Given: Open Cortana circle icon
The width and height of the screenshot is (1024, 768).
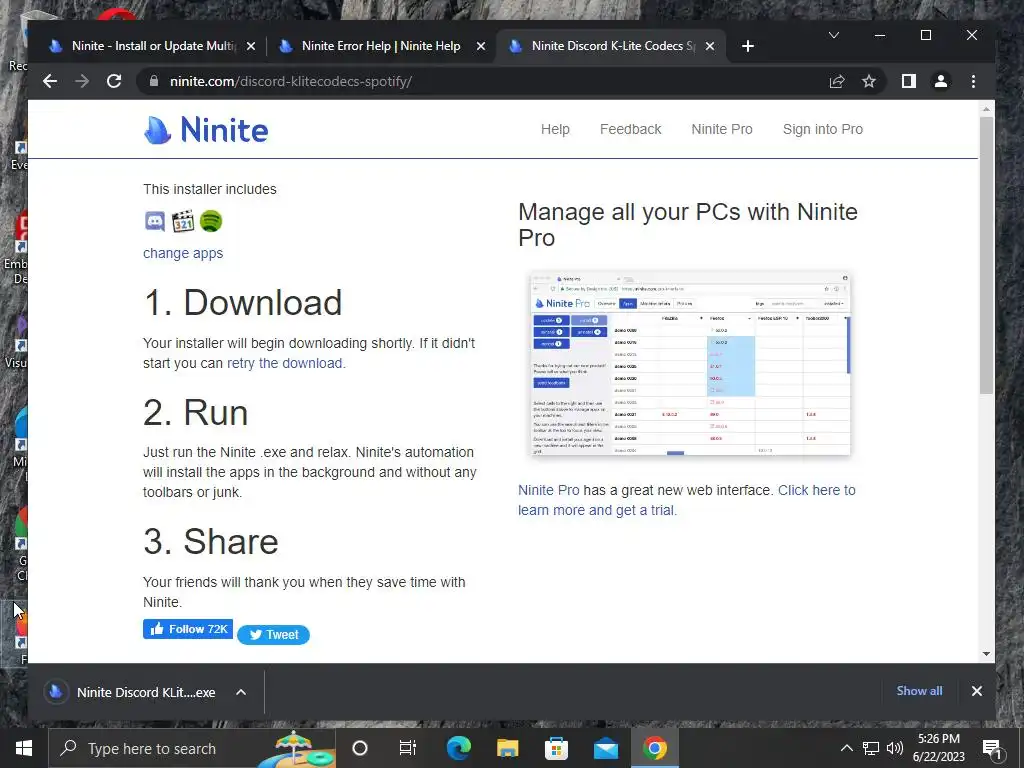Looking at the screenshot, I should click(x=360, y=748).
